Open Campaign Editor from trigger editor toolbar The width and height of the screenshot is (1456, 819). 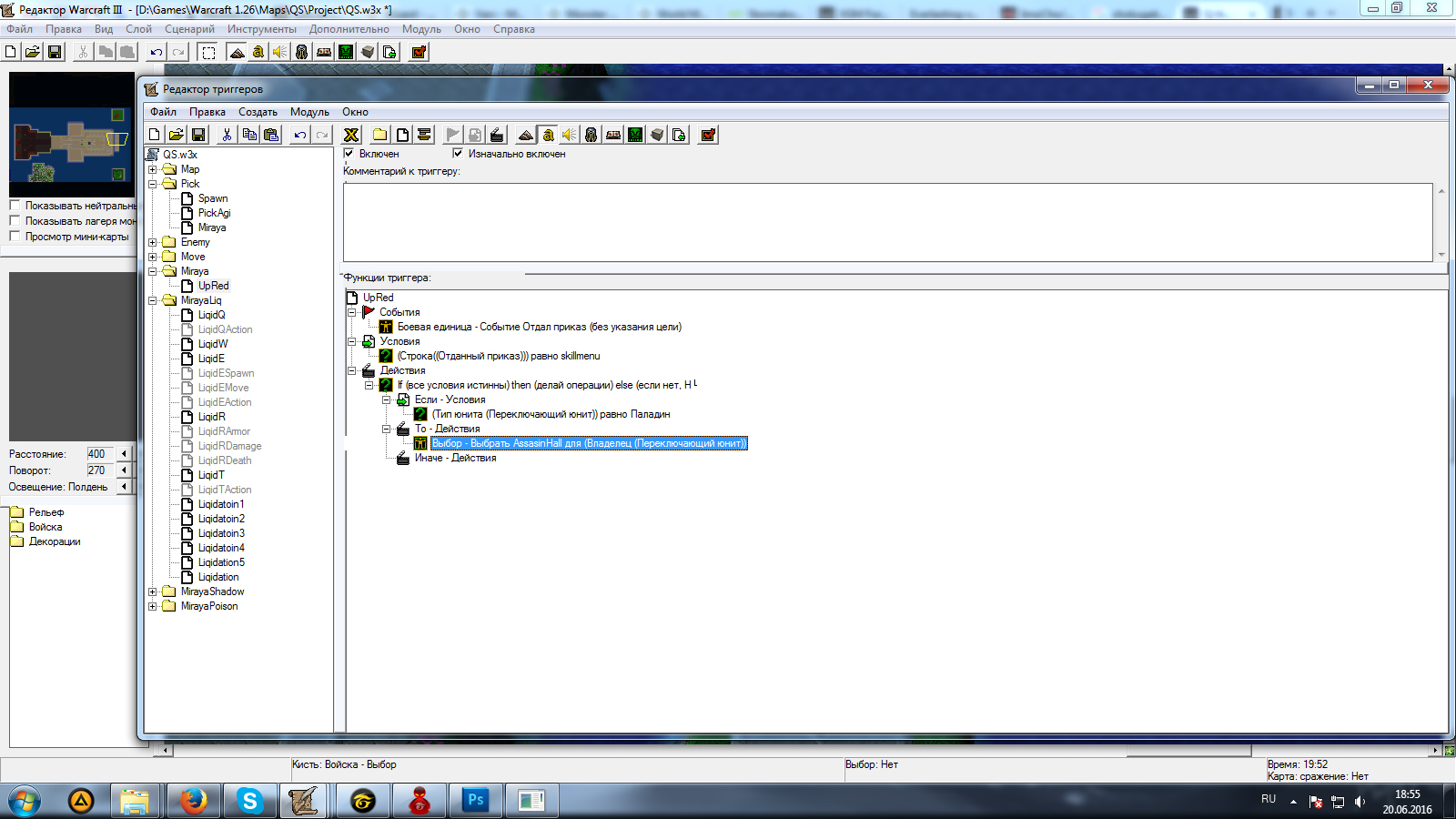(x=613, y=135)
